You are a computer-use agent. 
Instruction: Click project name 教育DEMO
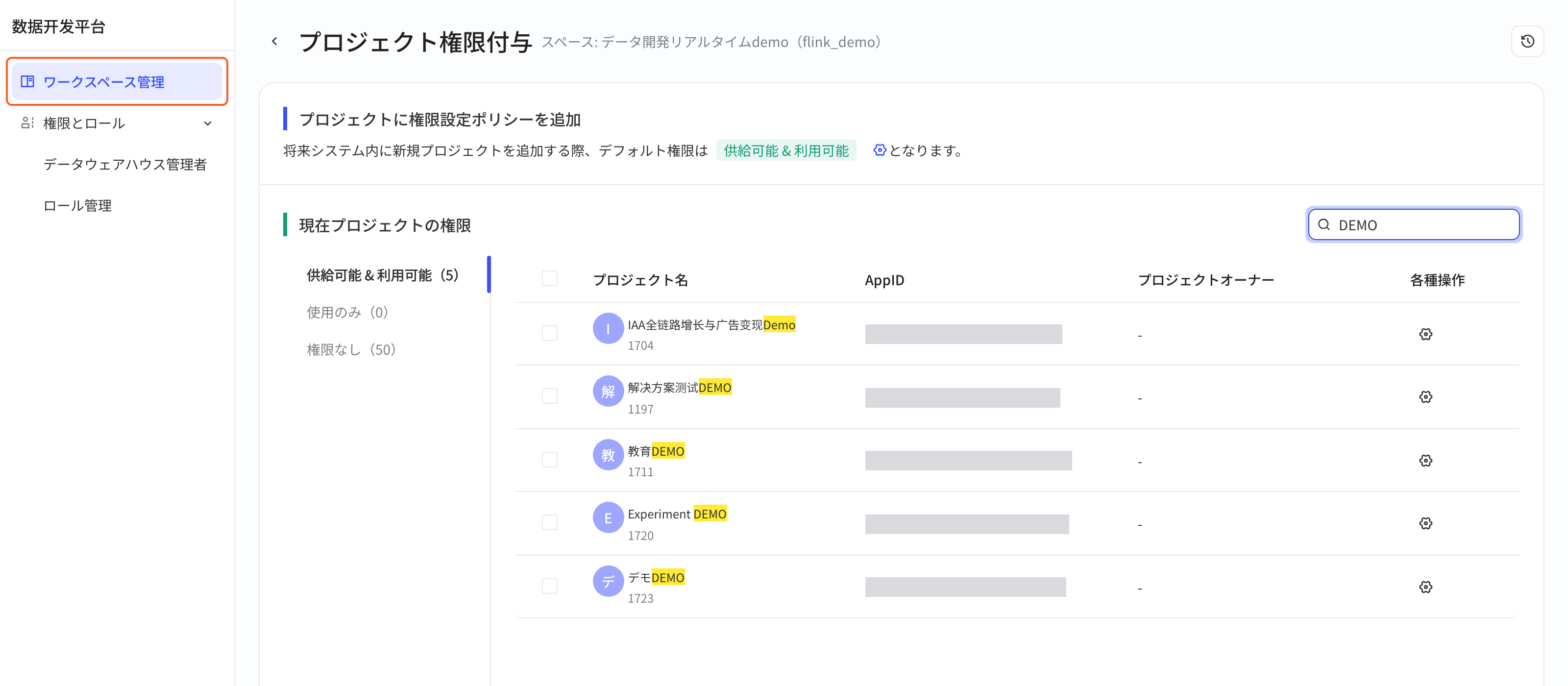click(656, 451)
